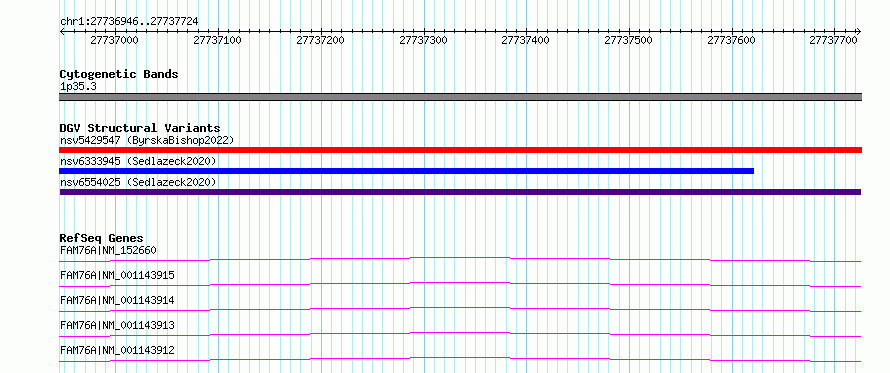Click the 27737200 ruler tick label
The image size is (890, 373).
[x=320, y=40]
